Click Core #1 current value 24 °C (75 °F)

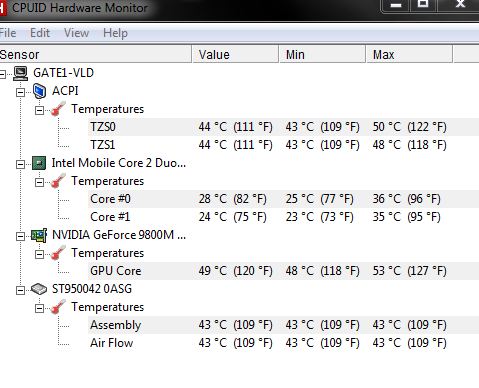232,217
